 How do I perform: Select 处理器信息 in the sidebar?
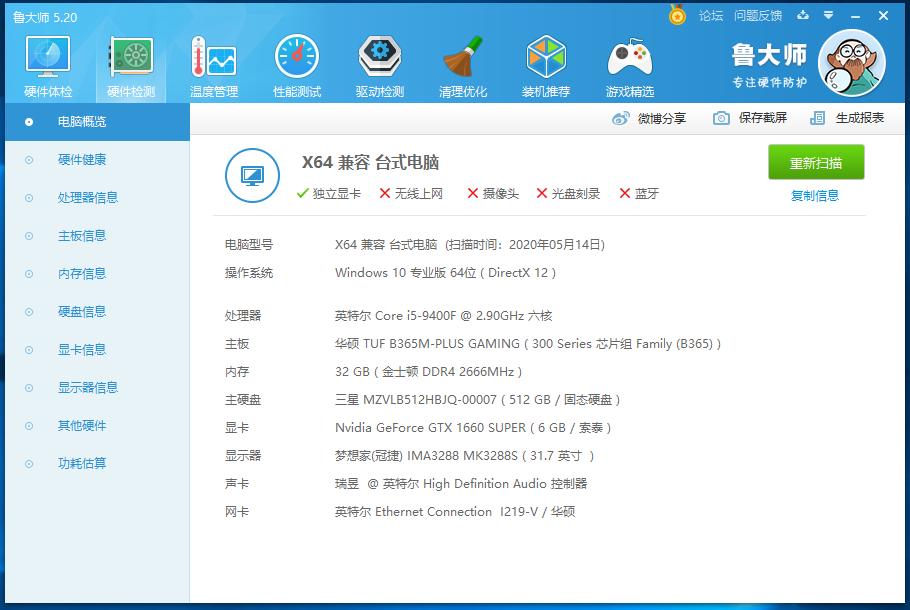pos(90,197)
